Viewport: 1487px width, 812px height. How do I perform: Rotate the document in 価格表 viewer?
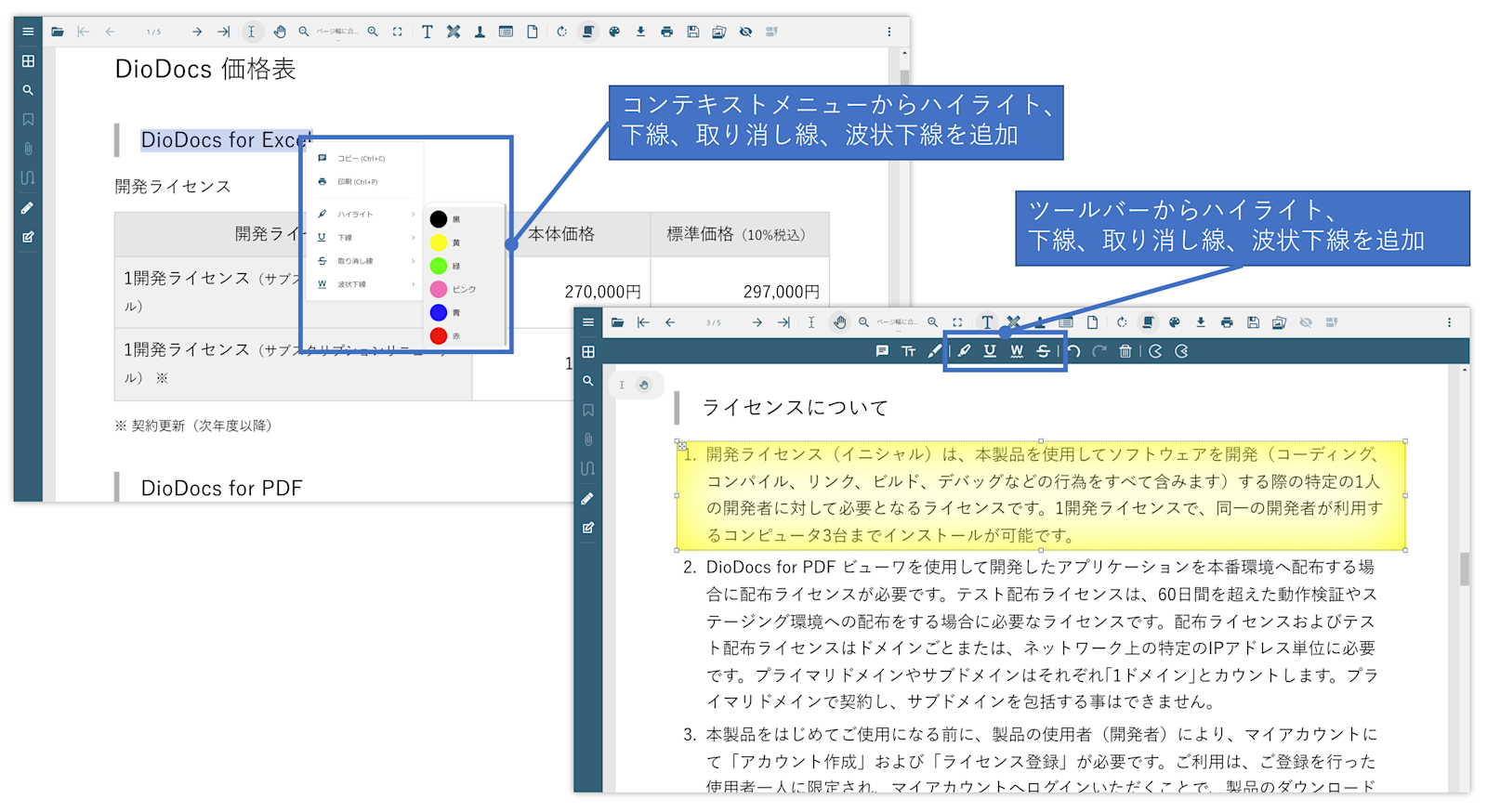561,32
